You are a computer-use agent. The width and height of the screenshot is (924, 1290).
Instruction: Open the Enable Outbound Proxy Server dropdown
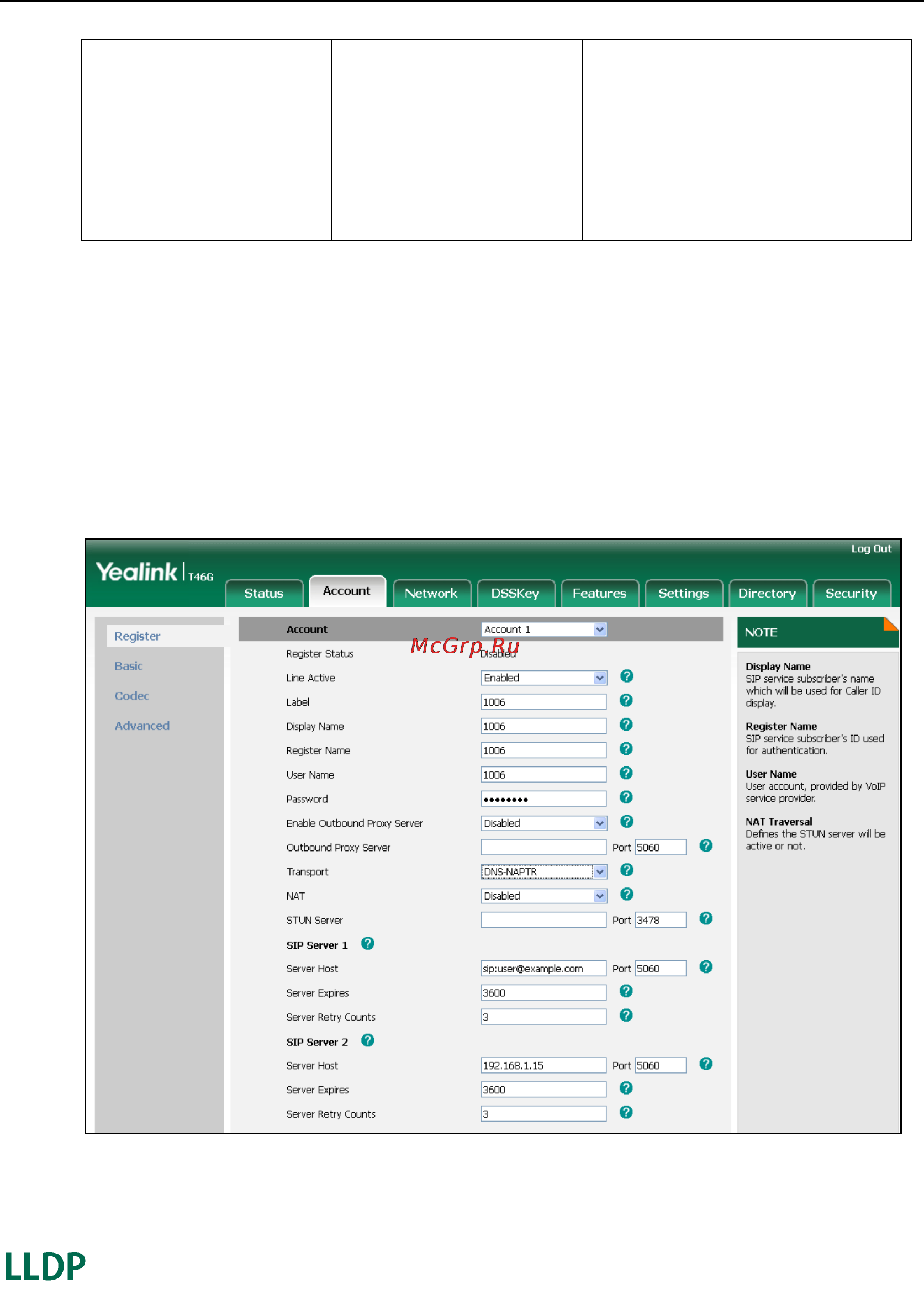click(544, 823)
